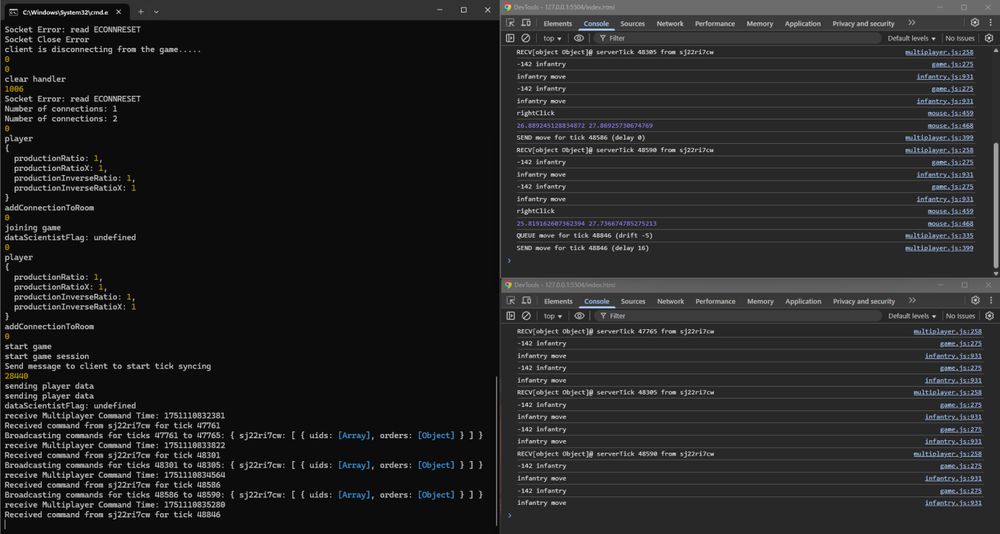Select the cmd.exe tab in the terminal window
This screenshot has height=534, width=1000.
65,11
